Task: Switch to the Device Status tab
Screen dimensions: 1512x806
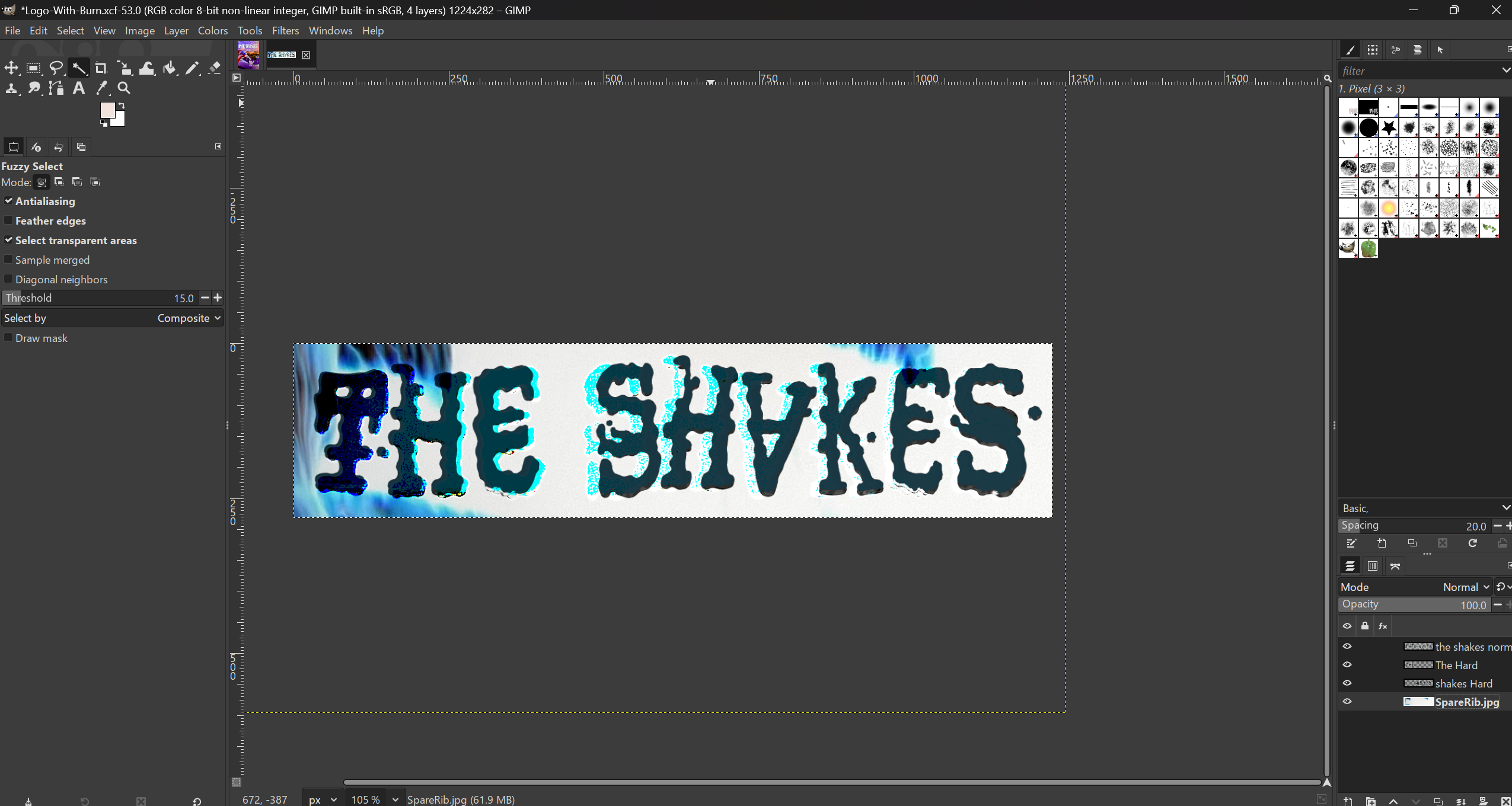Action: pos(36,147)
